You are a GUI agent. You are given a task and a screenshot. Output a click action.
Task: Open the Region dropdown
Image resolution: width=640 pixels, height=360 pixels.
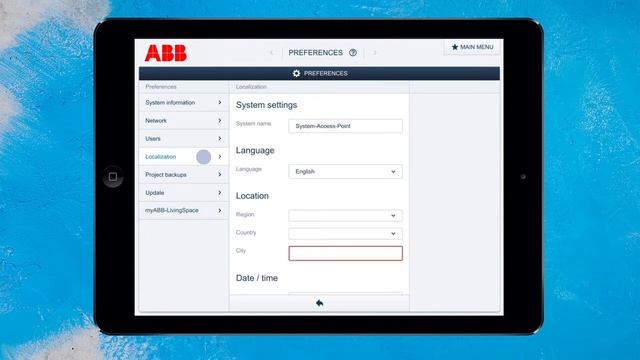(345, 216)
